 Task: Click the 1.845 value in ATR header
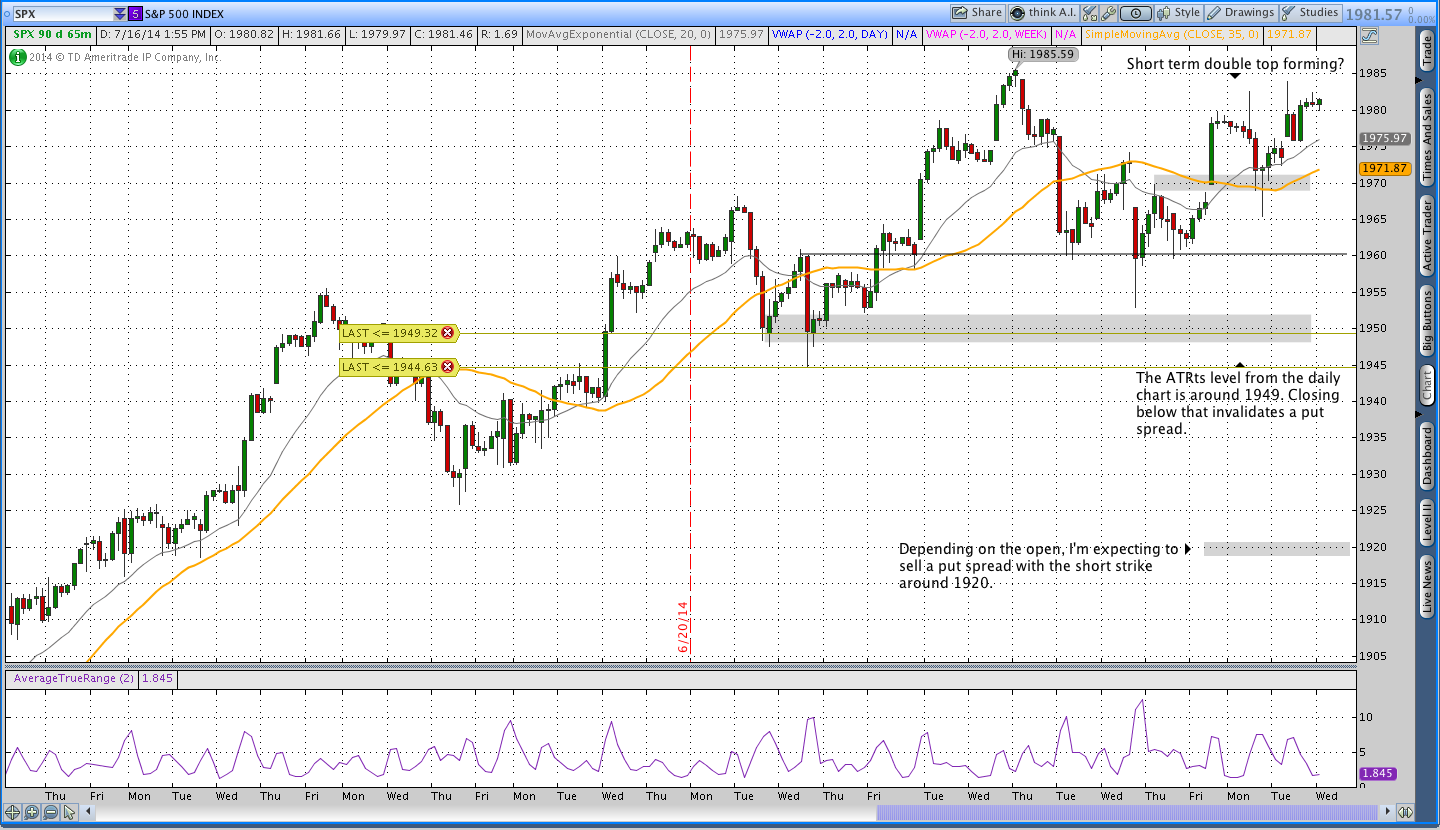[x=157, y=678]
